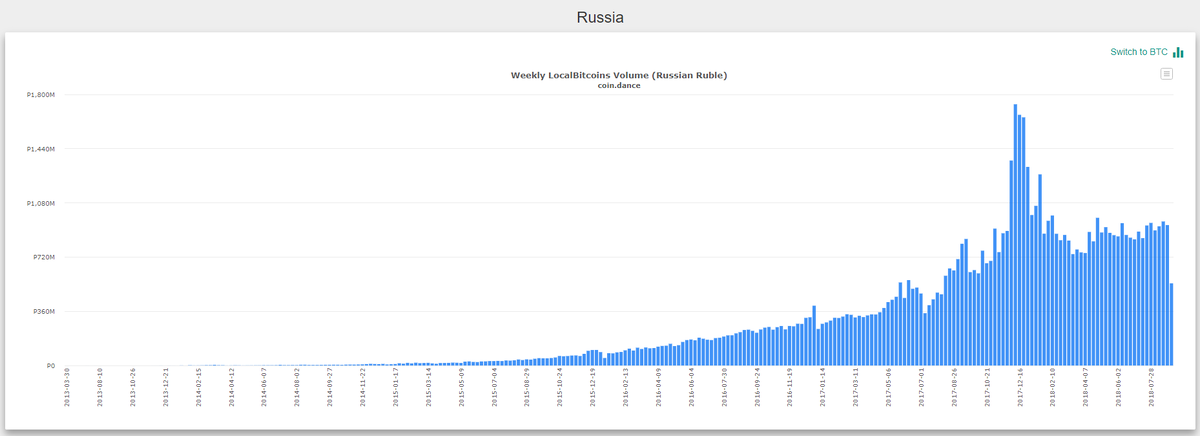The image size is (1200, 436).
Task: Click the P720M y-axis label
Action: click(43, 257)
